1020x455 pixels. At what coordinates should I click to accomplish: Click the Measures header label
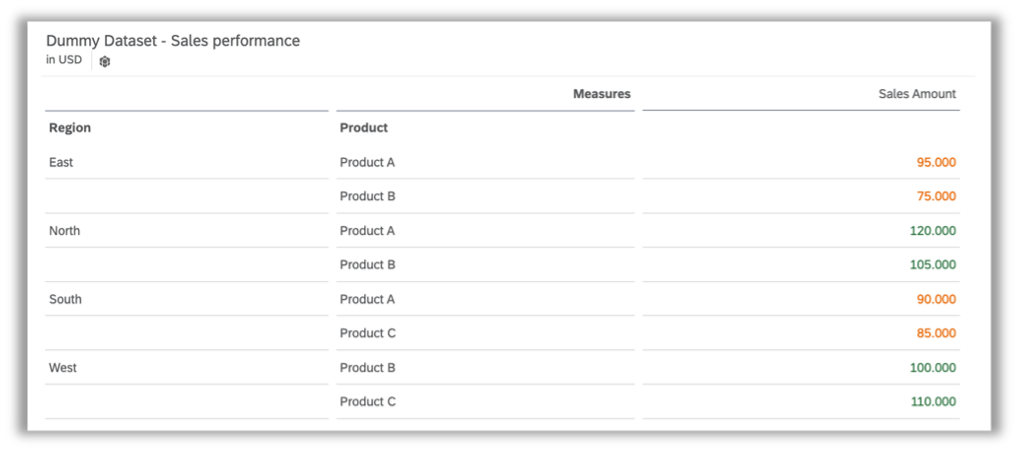tap(602, 94)
